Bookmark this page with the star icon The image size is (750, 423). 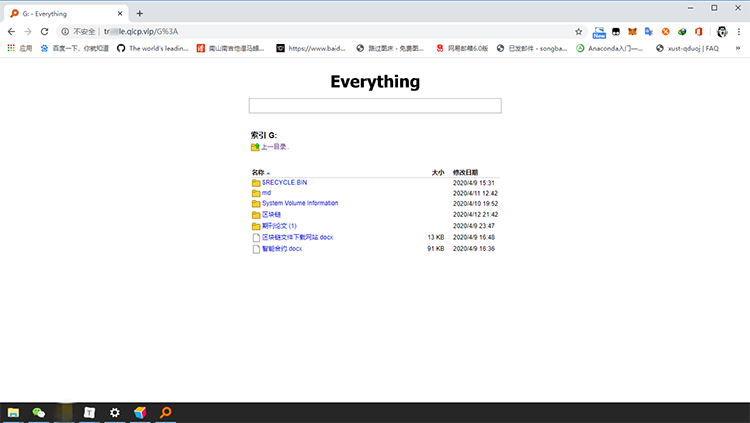pyautogui.click(x=579, y=31)
